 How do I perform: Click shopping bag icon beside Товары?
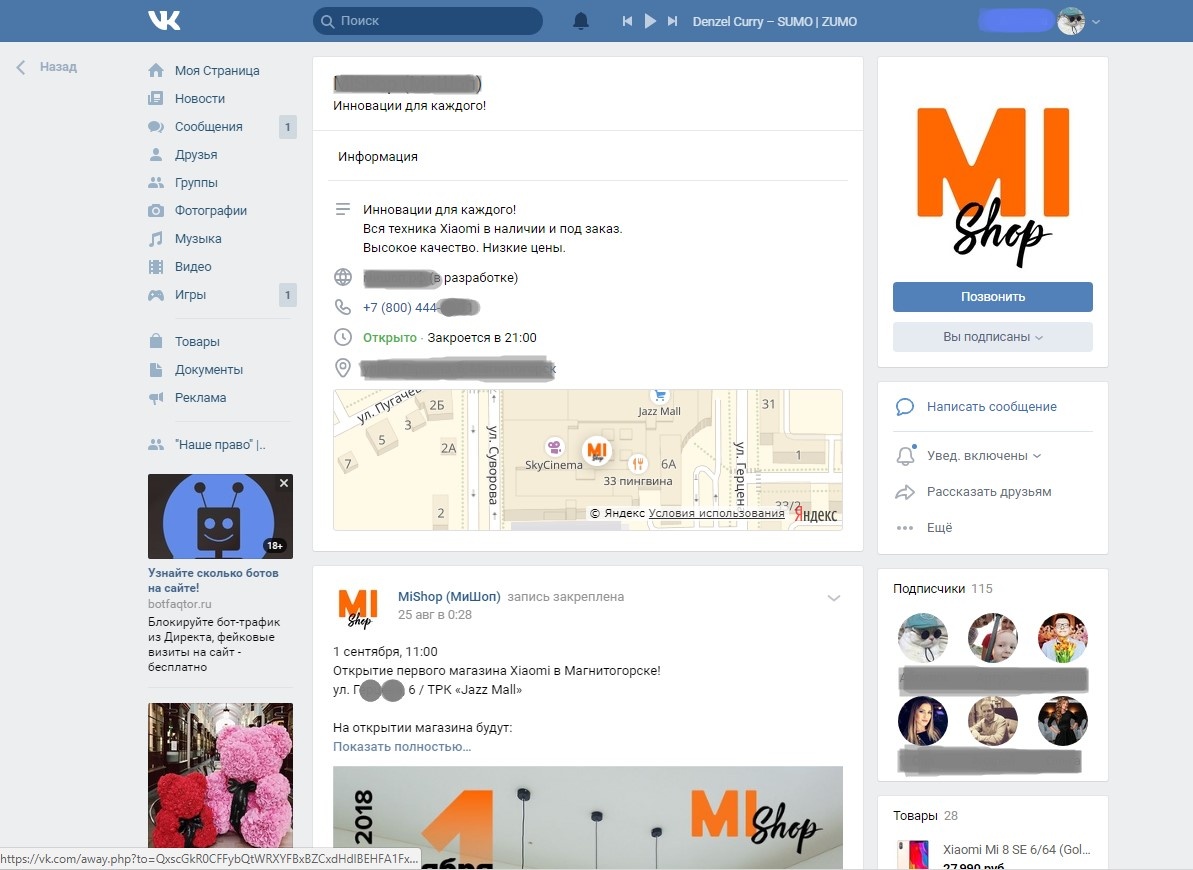pos(156,341)
